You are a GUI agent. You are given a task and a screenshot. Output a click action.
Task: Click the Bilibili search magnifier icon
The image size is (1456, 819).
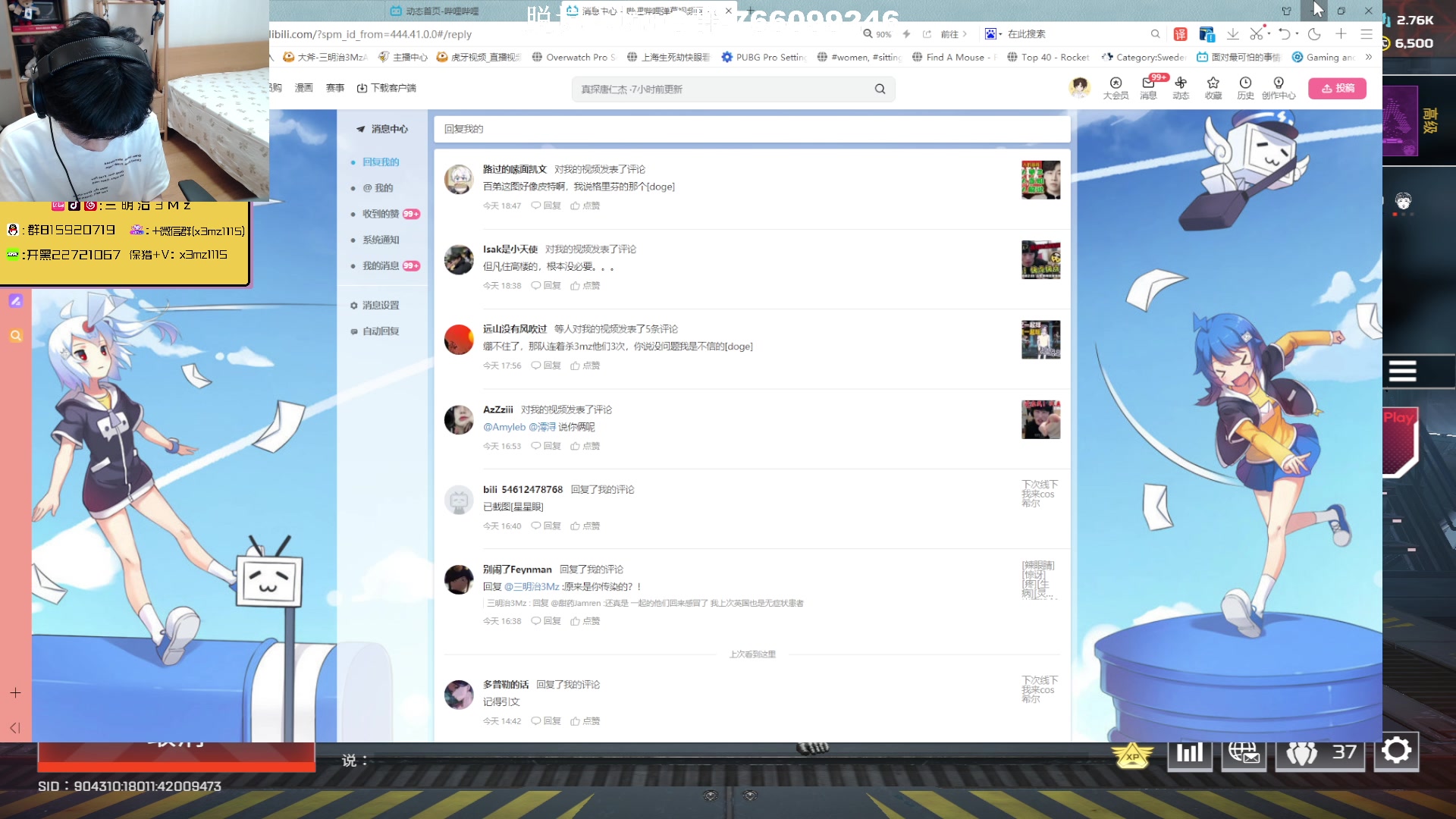point(880,89)
